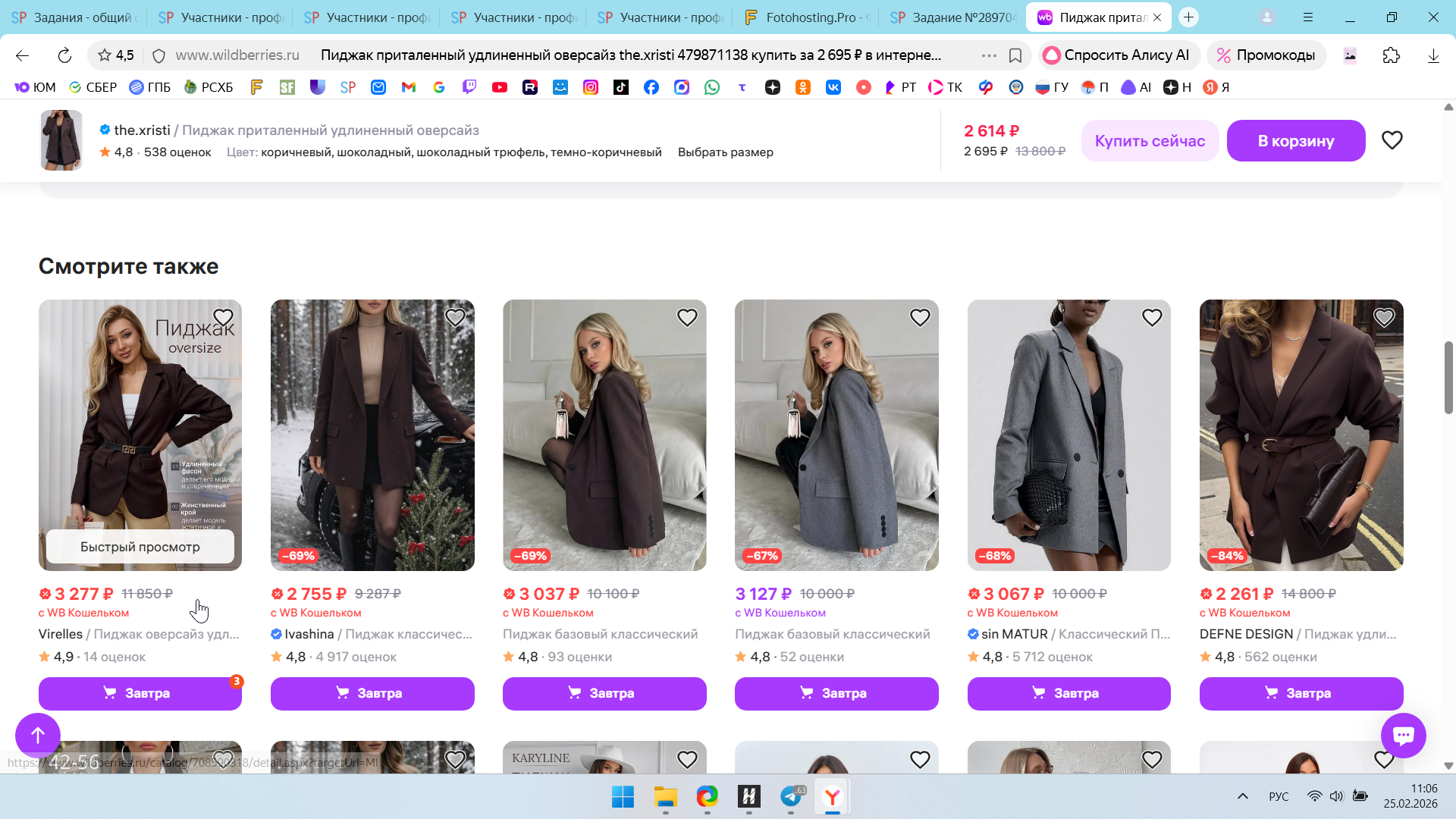Toggle the heart on DEFNE DESIGN jacket
Screen dimensions: 1456x819
tap(1383, 318)
